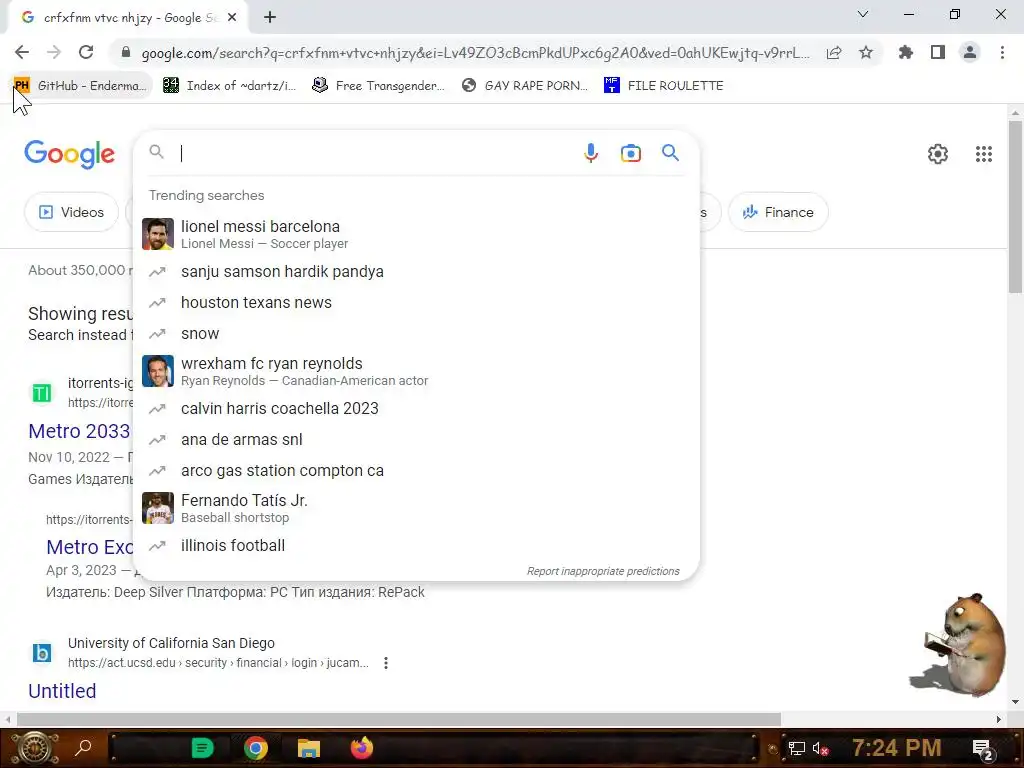The width and height of the screenshot is (1024, 768).
Task: Click the Google search input field
Action: (x=376, y=153)
